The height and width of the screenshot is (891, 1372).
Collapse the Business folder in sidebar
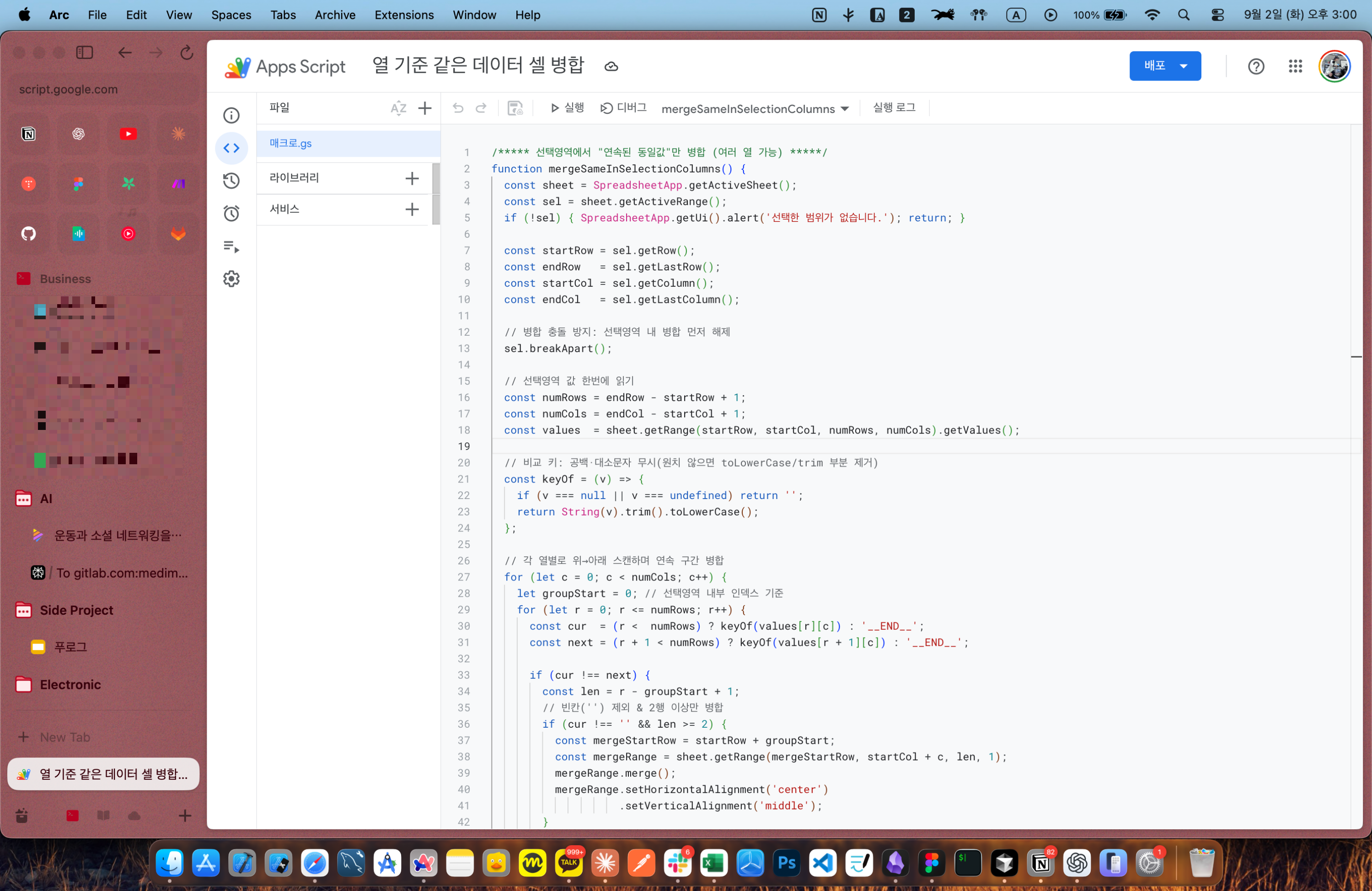pyautogui.click(x=64, y=279)
